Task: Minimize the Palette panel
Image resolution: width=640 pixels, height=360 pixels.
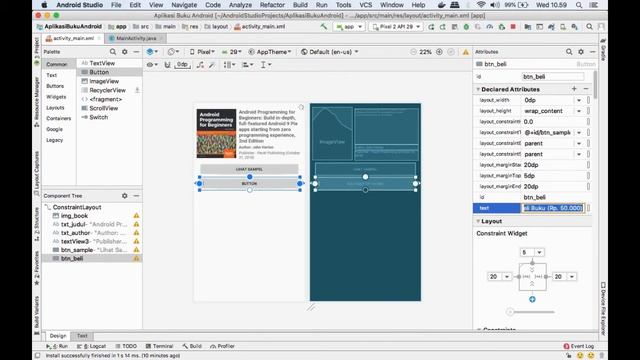Action: (x=136, y=52)
